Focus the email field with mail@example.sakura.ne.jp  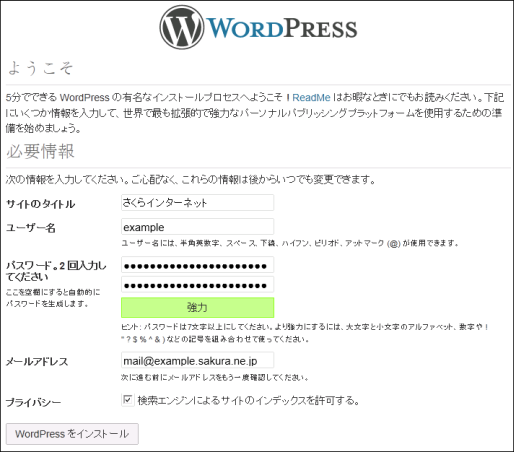(x=197, y=360)
